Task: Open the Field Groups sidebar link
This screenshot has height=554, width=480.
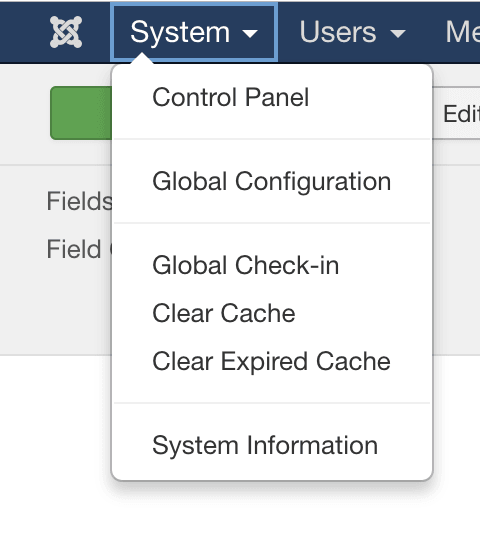Action: coord(80,249)
